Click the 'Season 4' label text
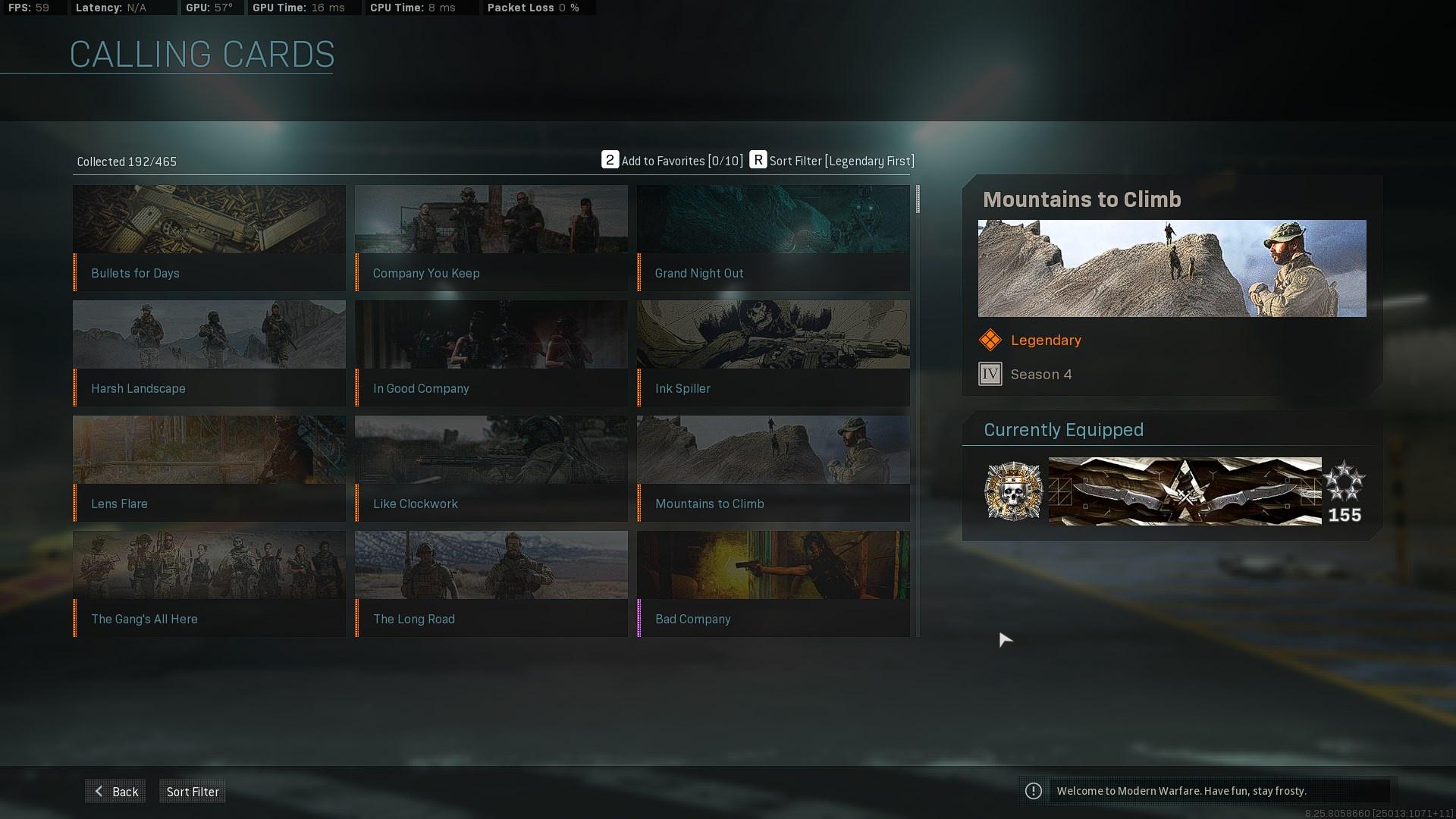The height and width of the screenshot is (819, 1456). tap(1041, 375)
